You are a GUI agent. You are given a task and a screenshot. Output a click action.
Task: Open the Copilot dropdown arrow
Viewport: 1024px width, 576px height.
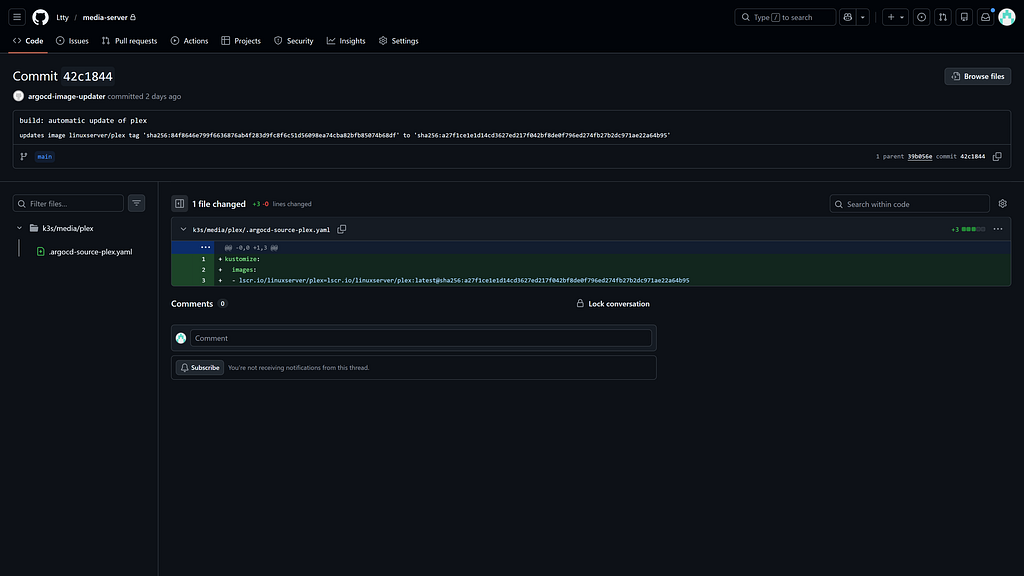click(x=863, y=17)
